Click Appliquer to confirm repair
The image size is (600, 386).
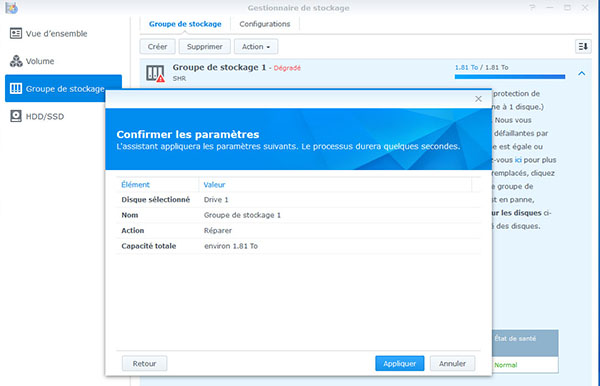(399, 363)
